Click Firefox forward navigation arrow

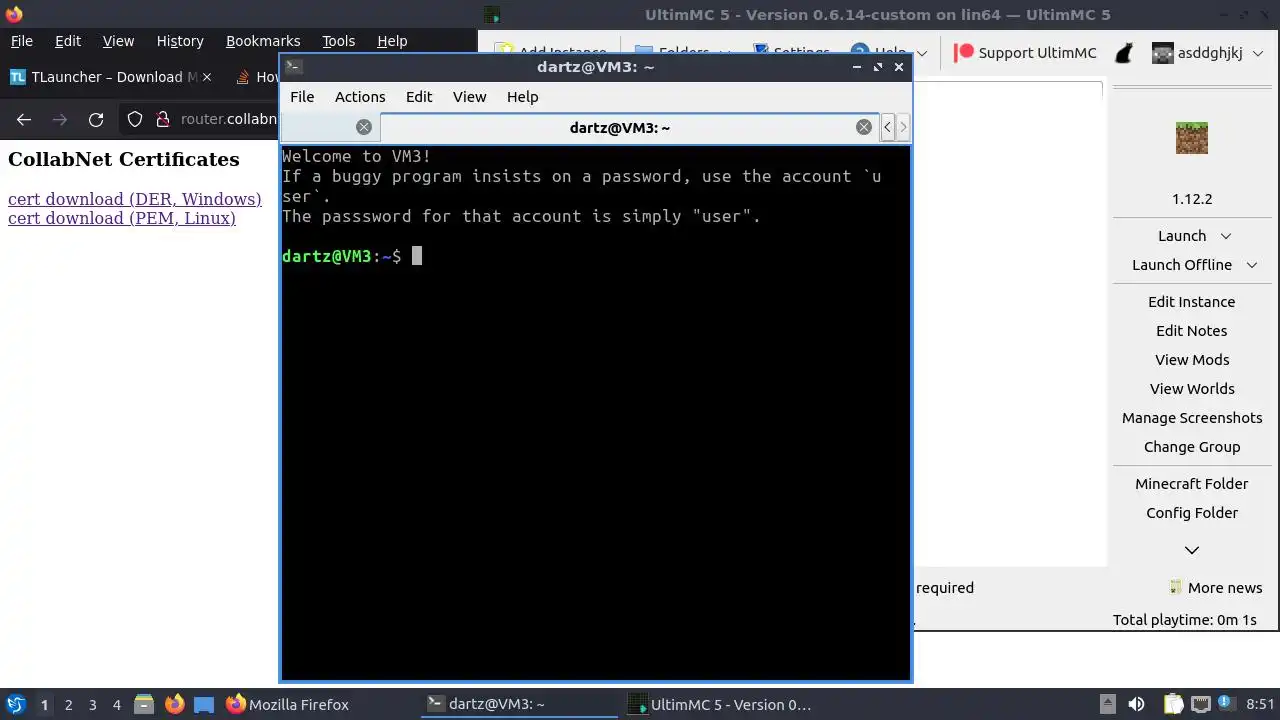pyautogui.click(x=60, y=119)
